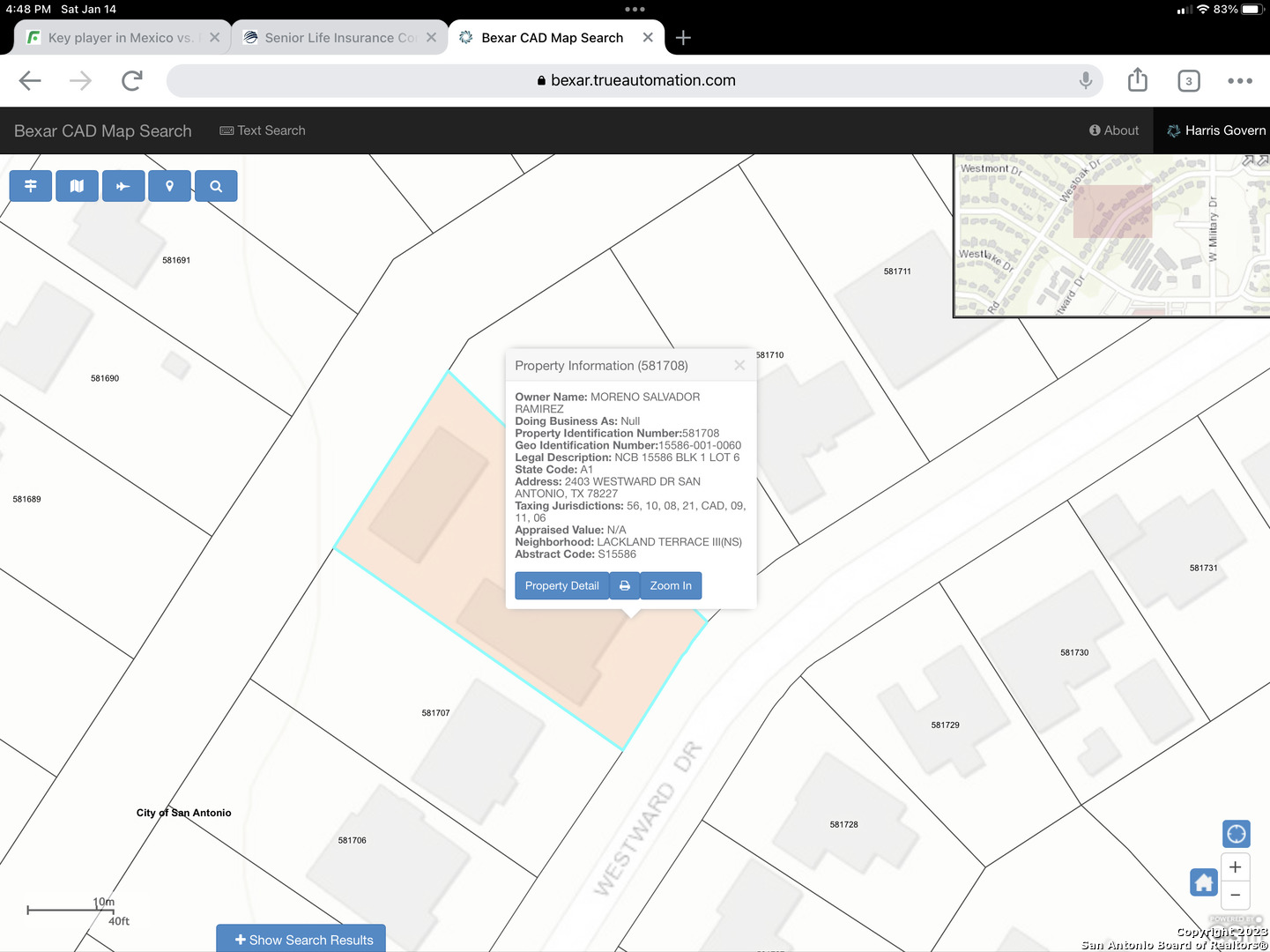Click the Property Detail button
Viewport: 1270px width, 952px height.
pos(561,586)
